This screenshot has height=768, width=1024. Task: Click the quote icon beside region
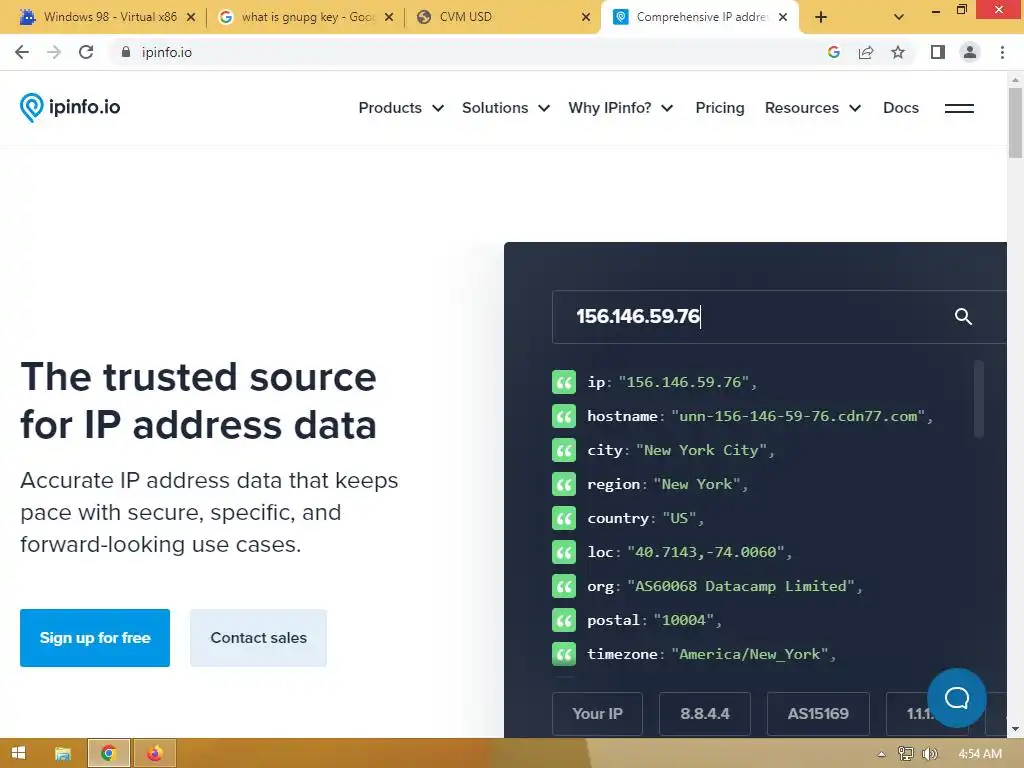click(x=564, y=484)
